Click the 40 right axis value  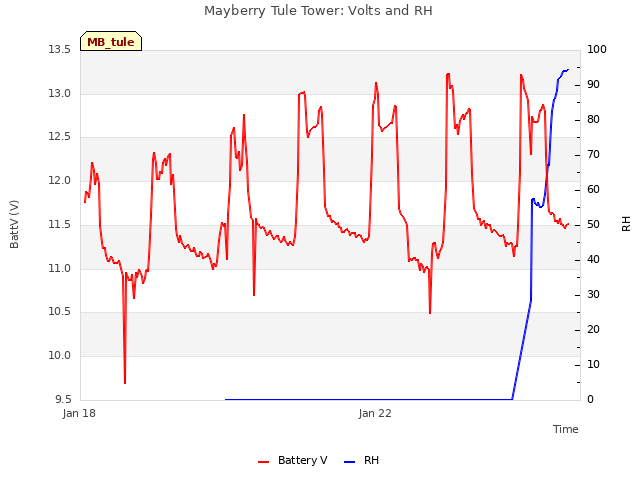coord(593,260)
